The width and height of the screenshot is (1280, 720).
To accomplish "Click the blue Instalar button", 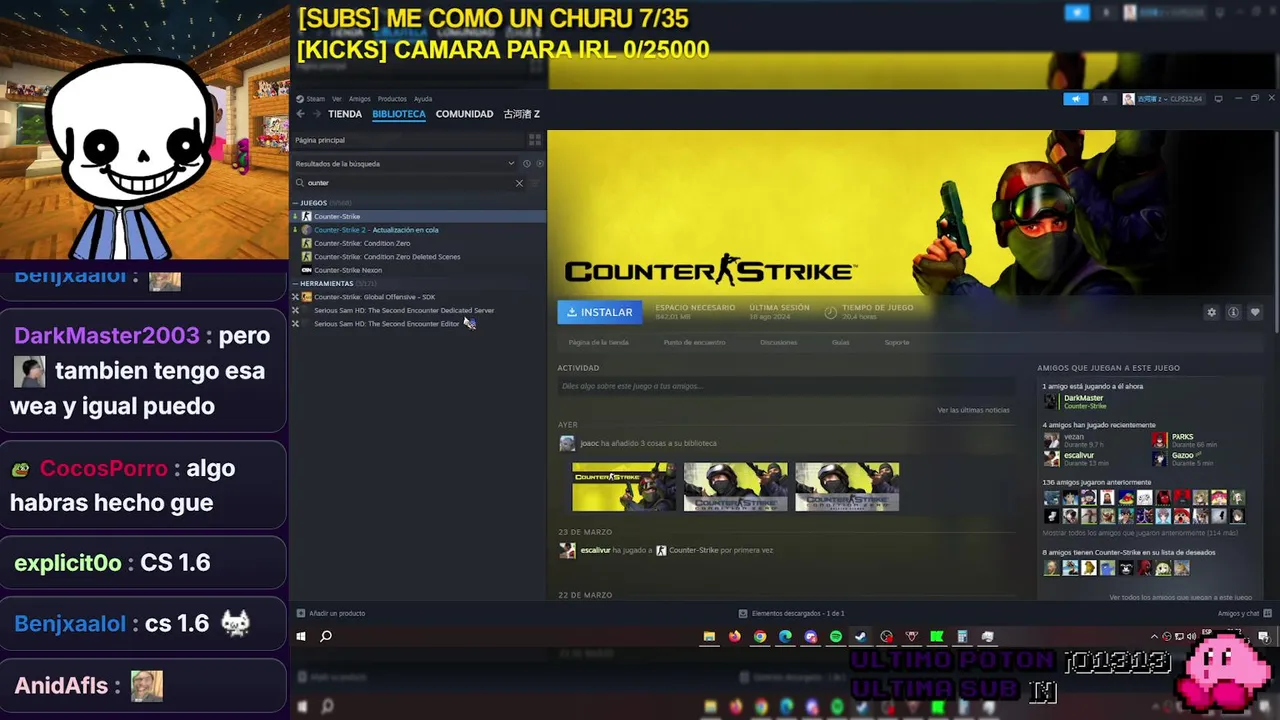I will (599, 312).
